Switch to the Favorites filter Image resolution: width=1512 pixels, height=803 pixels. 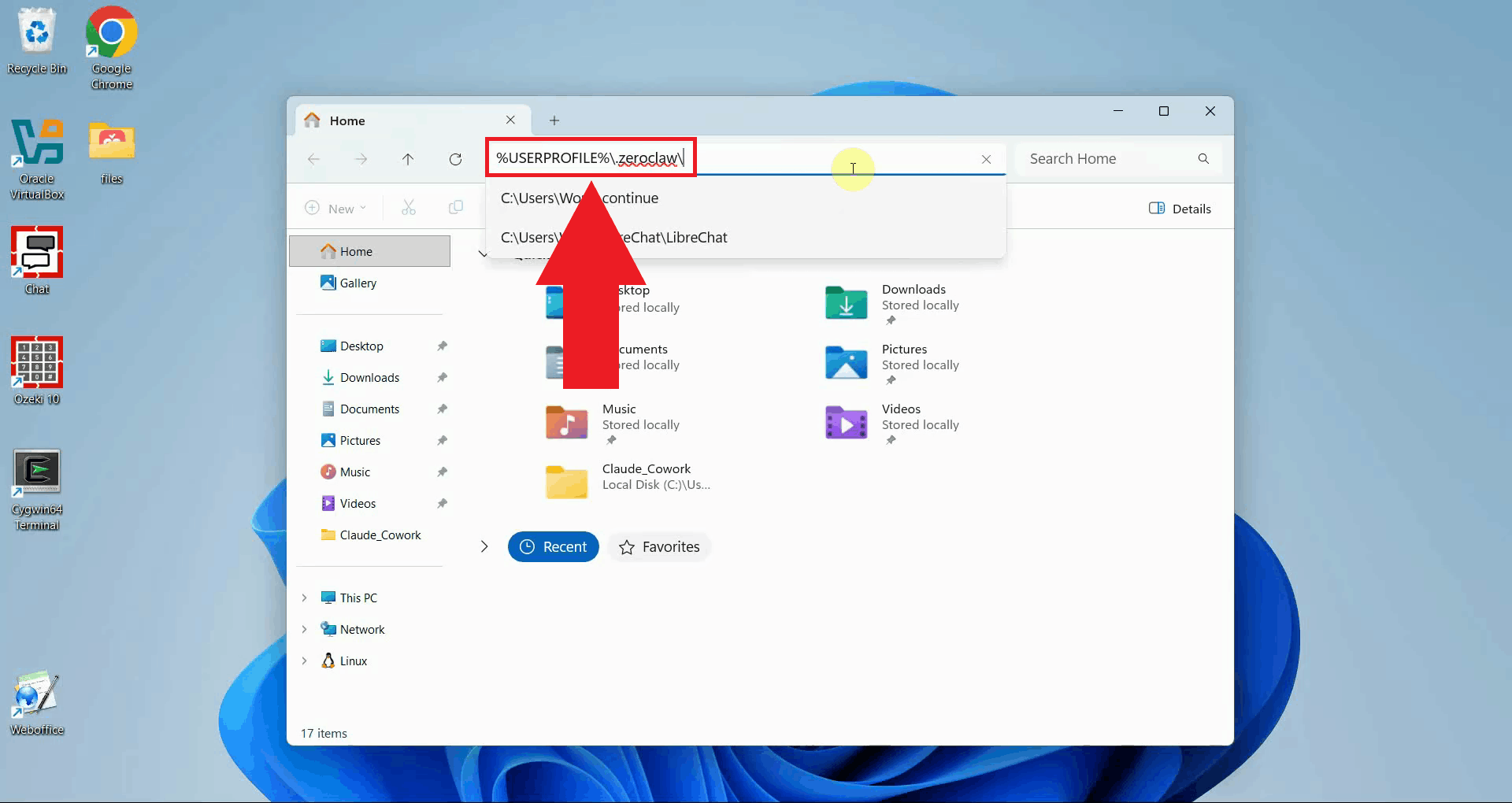tap(659, 546)
